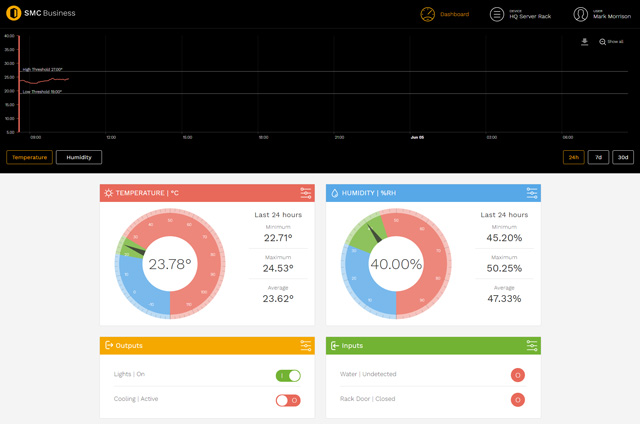
Task: Click the Rack Door | Closed label
Action: tap(367, 399)
